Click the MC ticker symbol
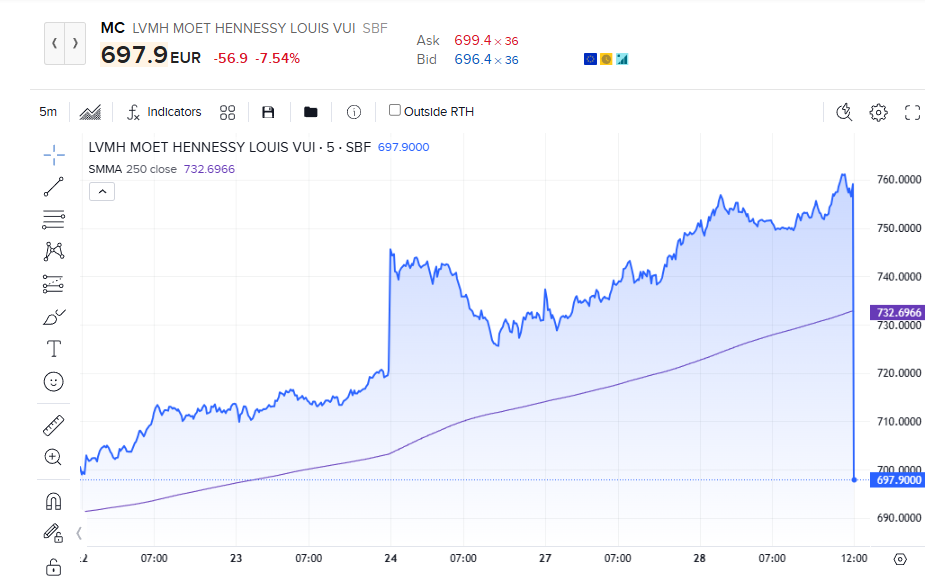Viewport: 925px width, 577px height. (x=113, y=28)
